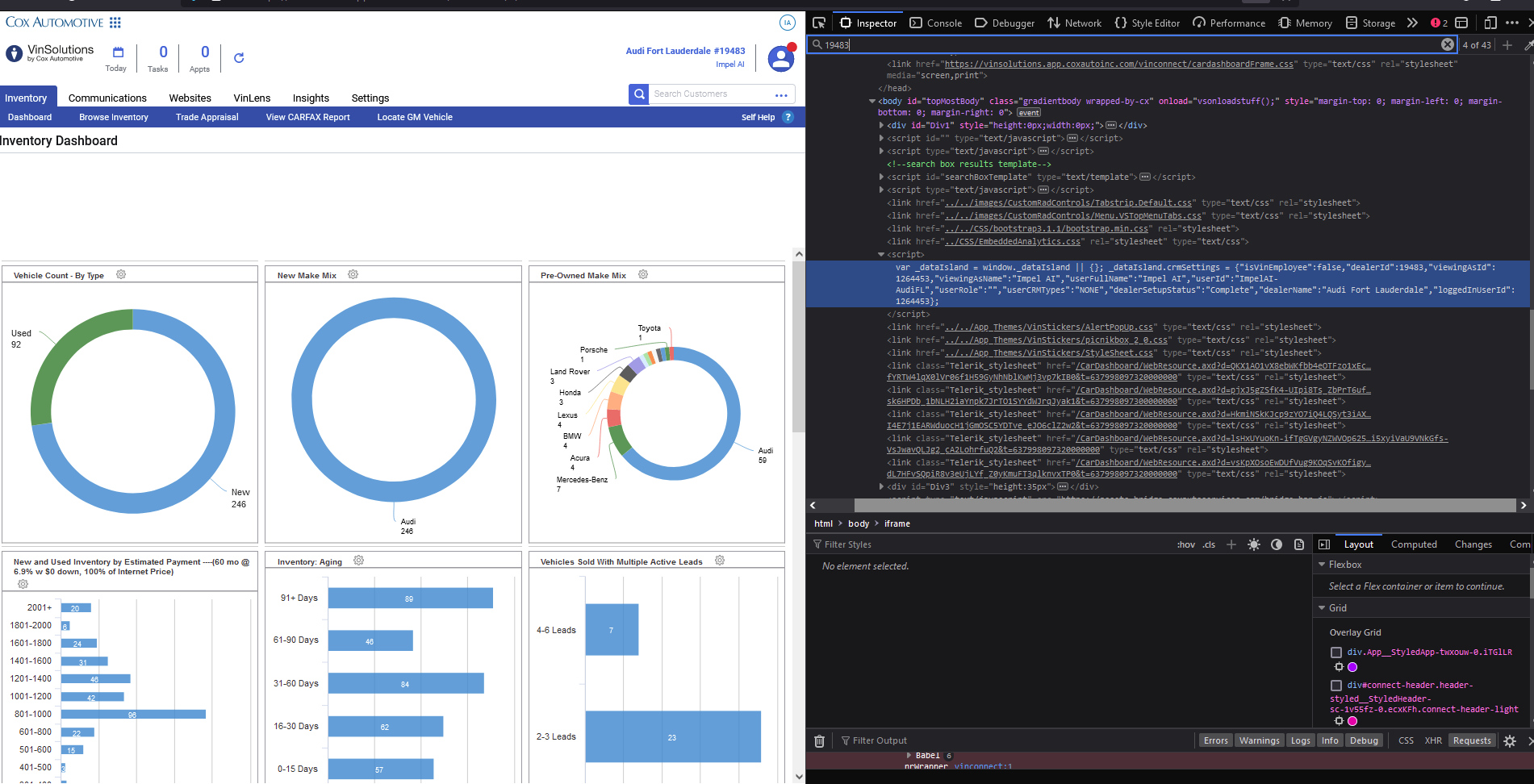Toggle the Warnings console filter
The image size is (1534, 784).
tap(1259, 740)
